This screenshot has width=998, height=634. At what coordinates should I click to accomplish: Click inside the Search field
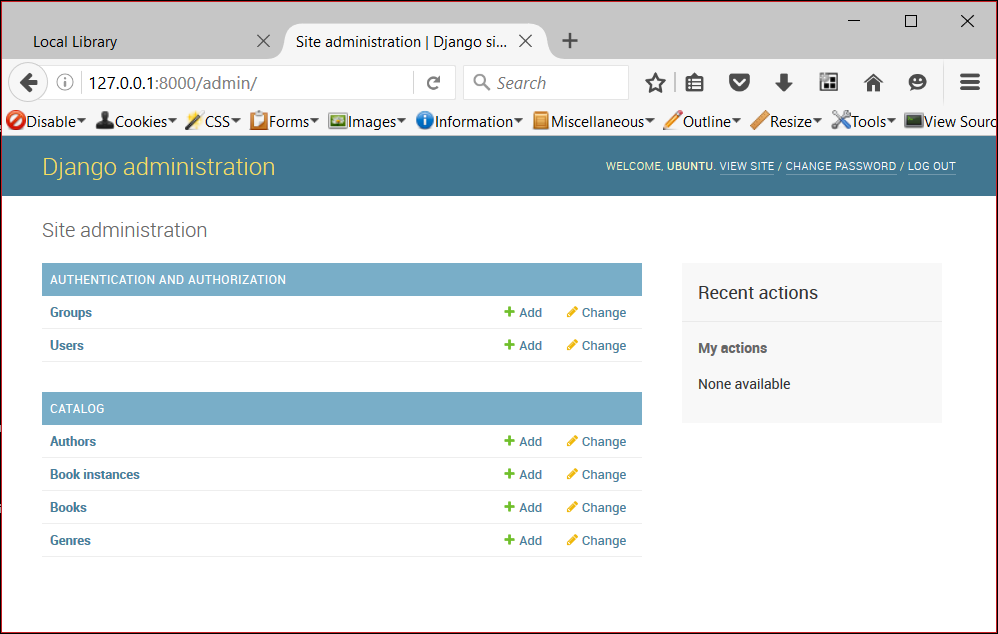coord(545,82)
